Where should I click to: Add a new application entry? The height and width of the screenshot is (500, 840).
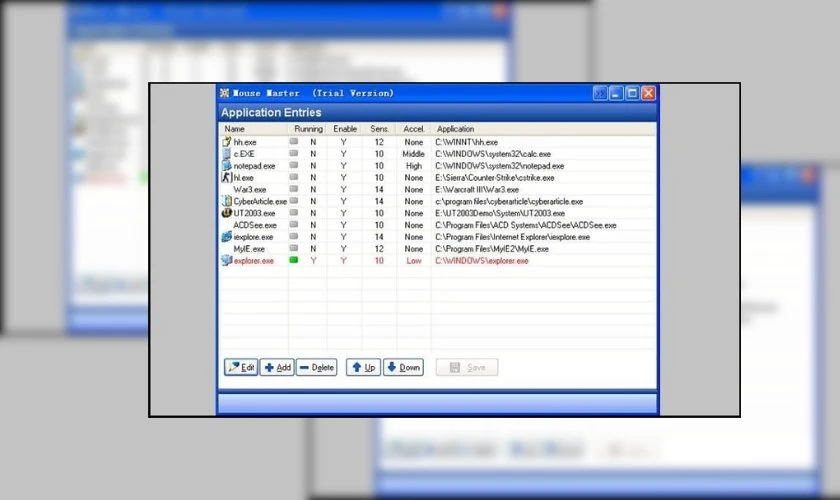[277, 367]
